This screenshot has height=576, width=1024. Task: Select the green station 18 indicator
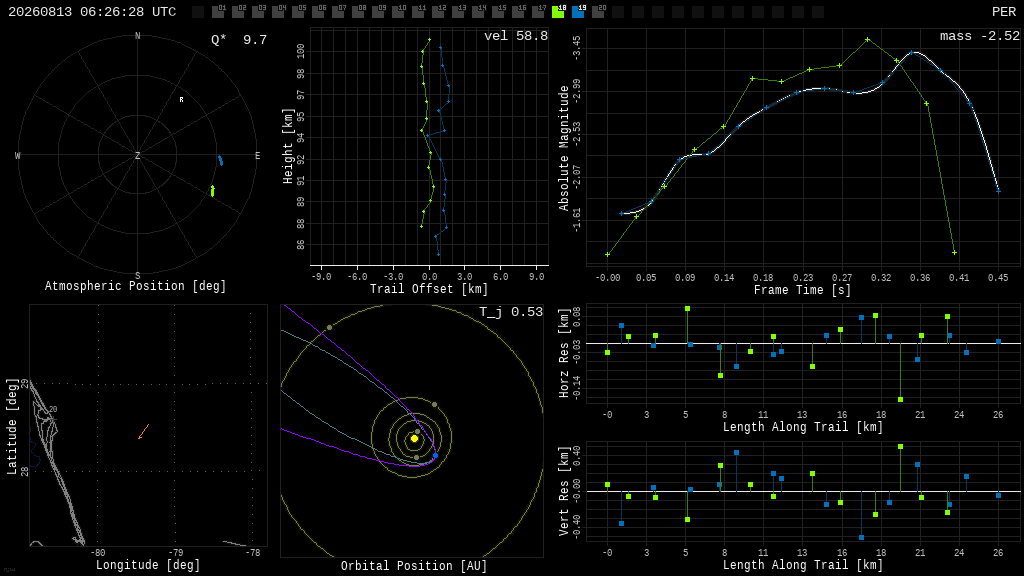click(x=558, y=12)
